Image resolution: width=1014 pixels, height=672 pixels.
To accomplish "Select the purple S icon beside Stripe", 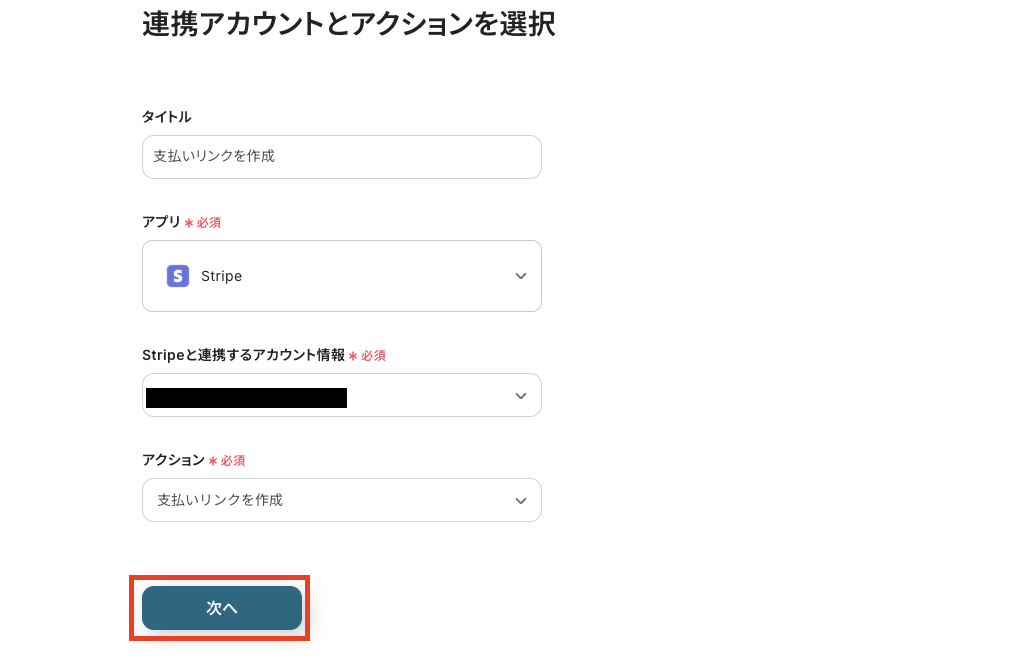I will click(177, 276).
